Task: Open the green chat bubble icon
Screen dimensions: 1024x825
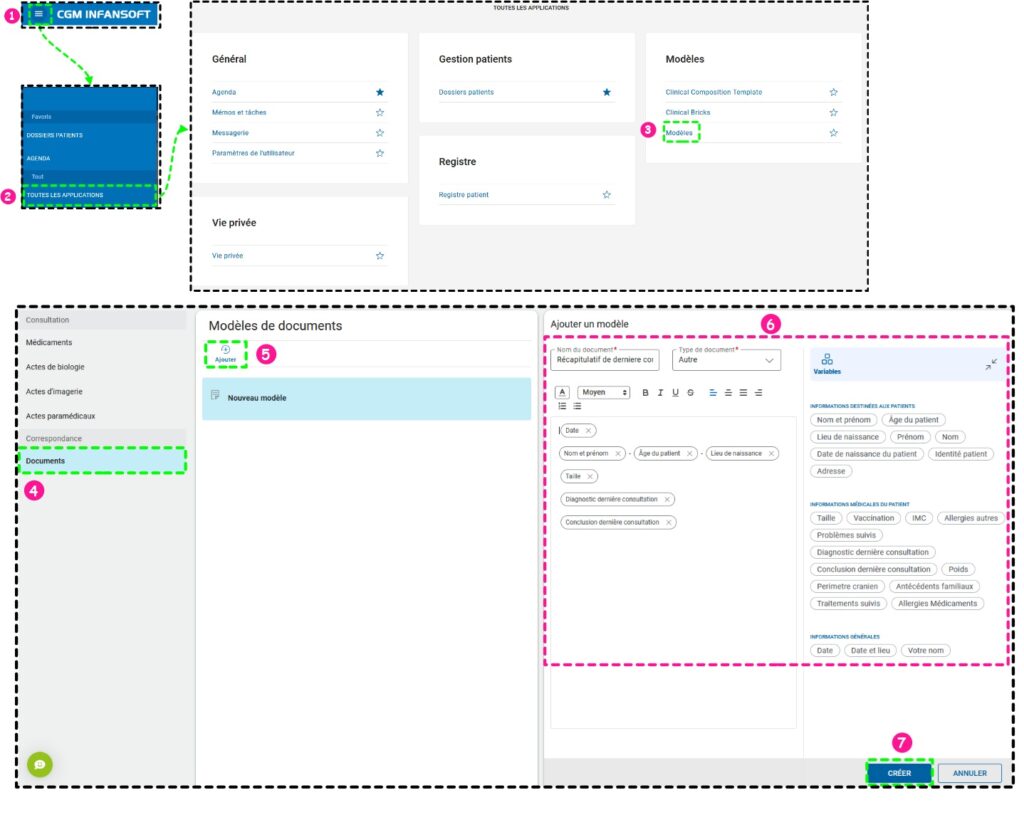Action: point(40,764)
